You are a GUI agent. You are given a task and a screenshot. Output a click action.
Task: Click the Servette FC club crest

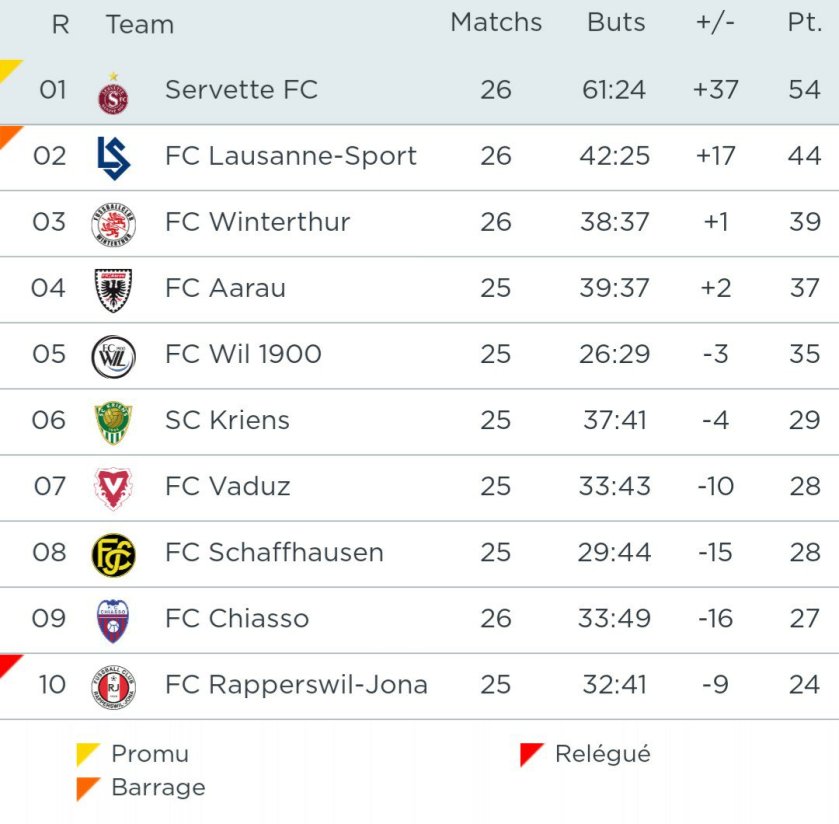(x=113, y=93)
